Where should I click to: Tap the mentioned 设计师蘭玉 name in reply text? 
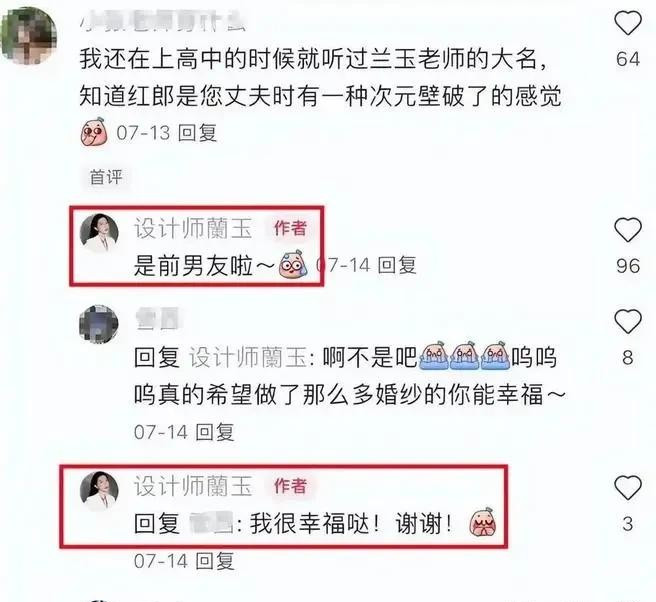(249, 357)
